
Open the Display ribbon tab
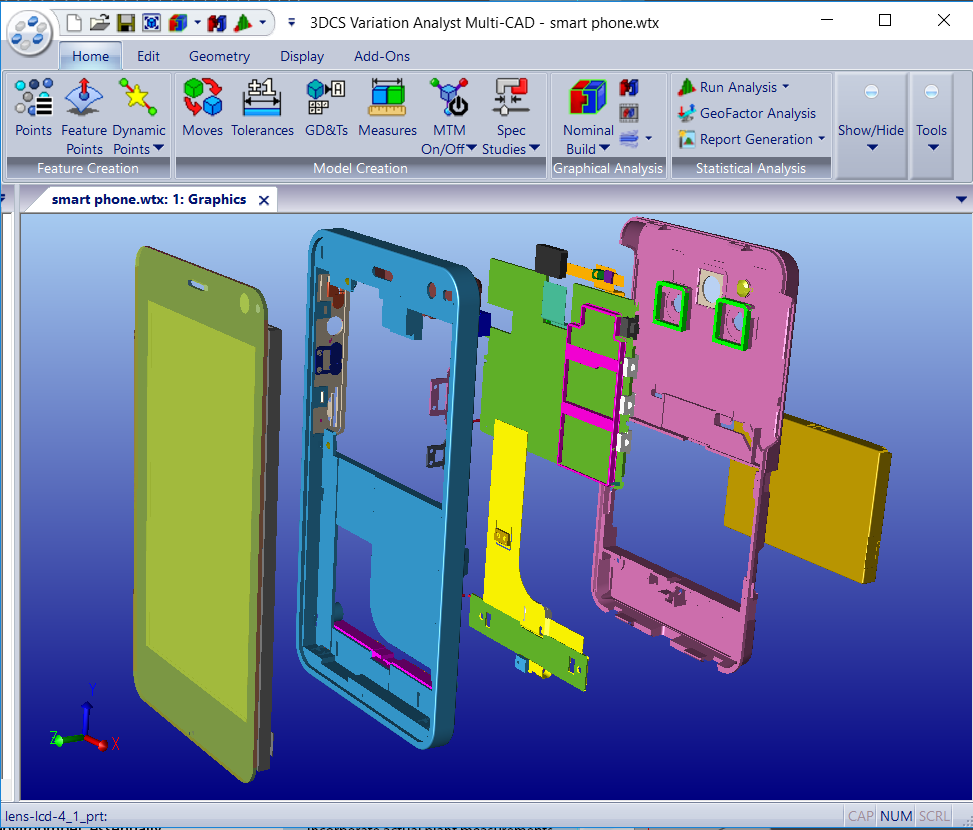pyautogui.click(x=301, y=56)
